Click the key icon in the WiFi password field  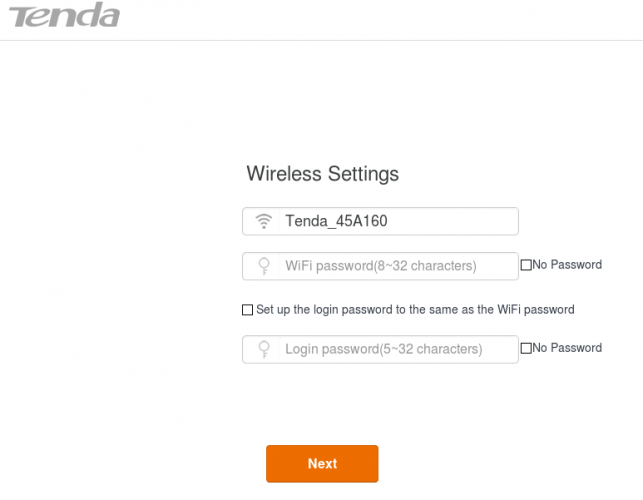coord(264,266)
